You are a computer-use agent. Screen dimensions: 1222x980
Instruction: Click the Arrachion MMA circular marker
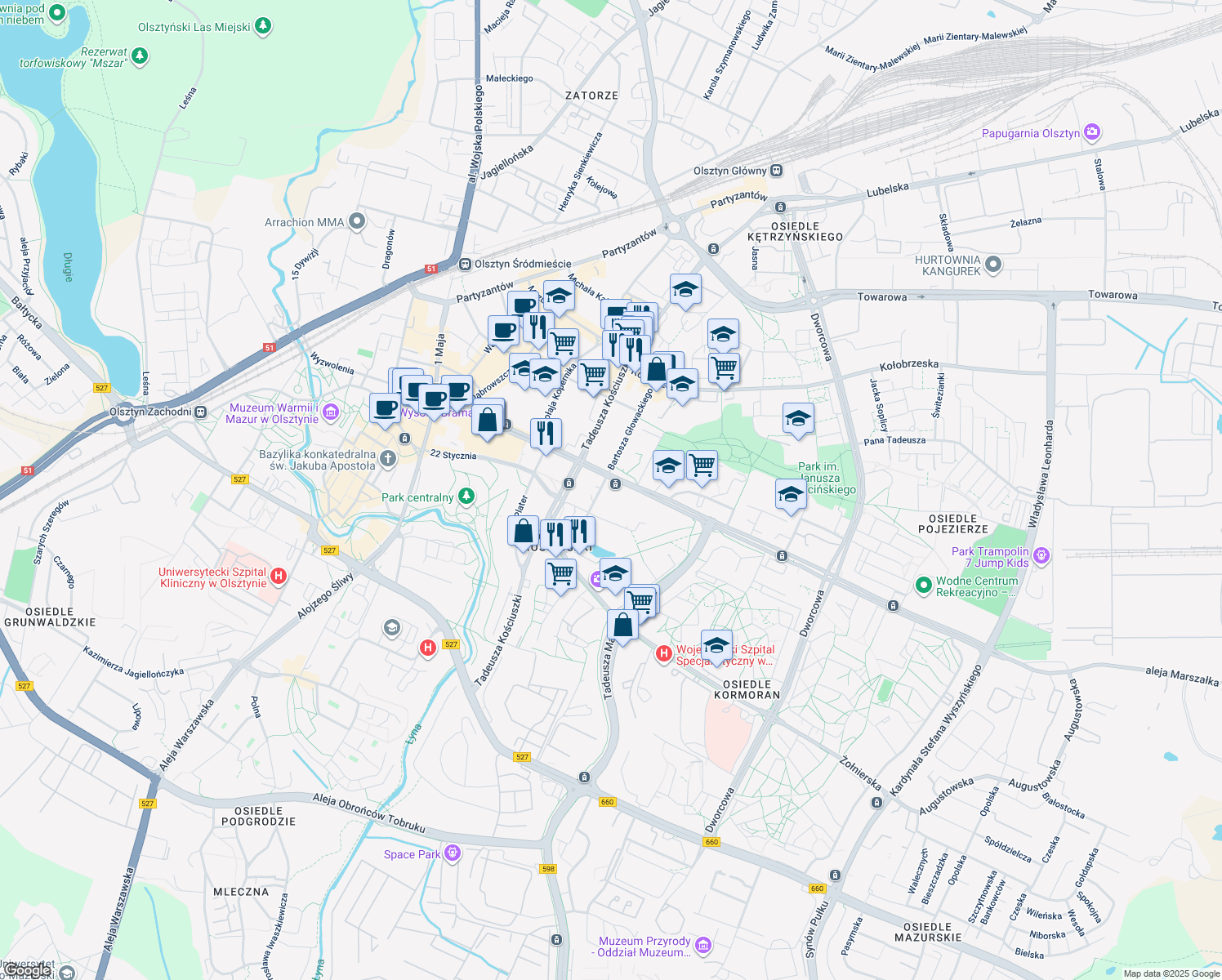click(x=356, y=221)
